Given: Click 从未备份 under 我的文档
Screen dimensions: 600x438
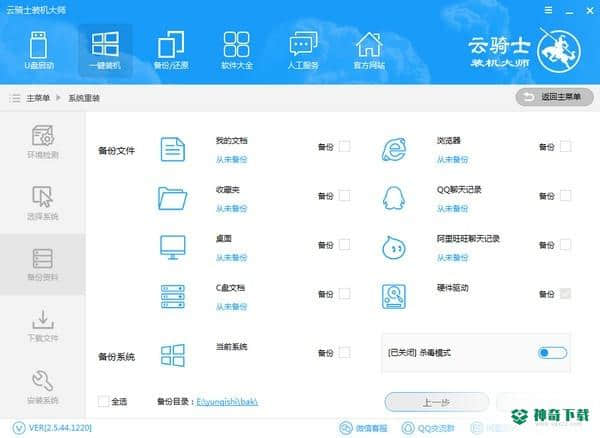Looking at the screenshot, I should point(232,159).
